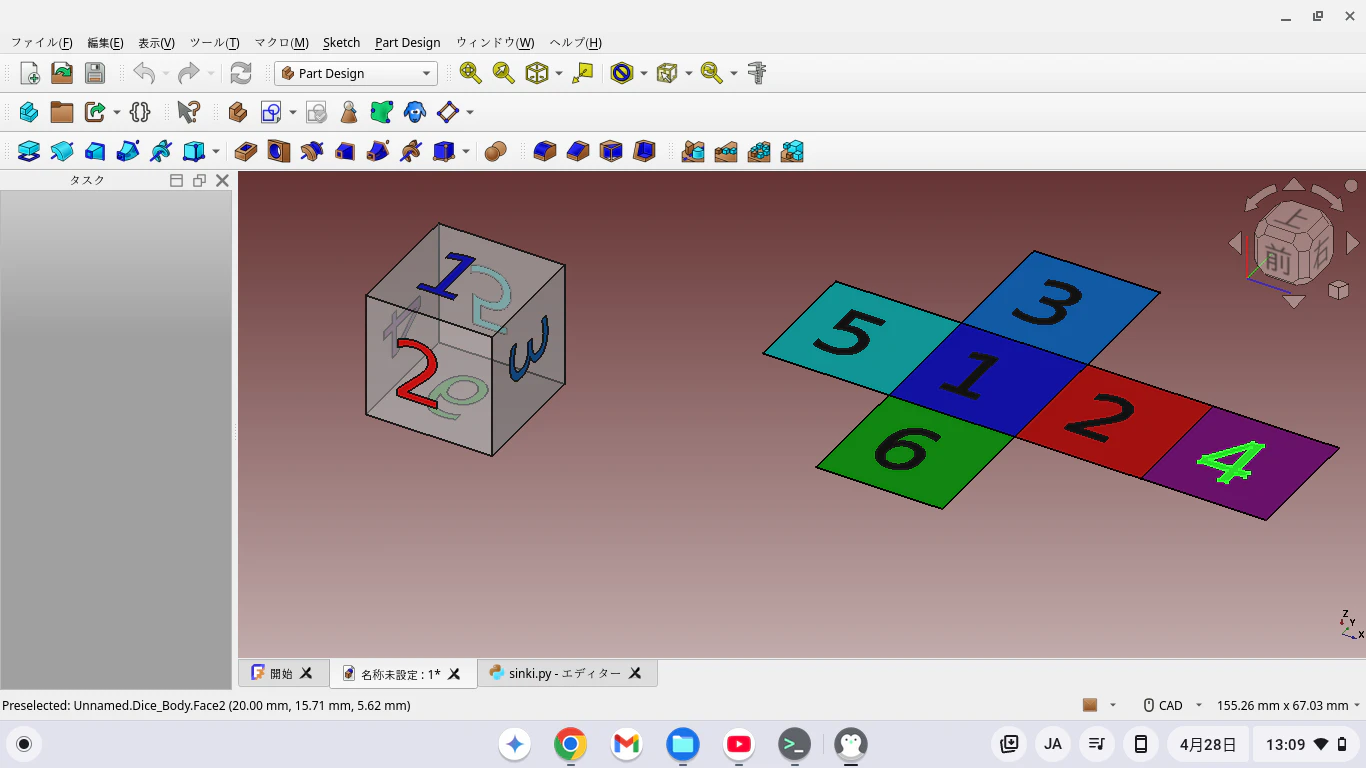Click the Boolean operation spheres icon

click(495, 151)
